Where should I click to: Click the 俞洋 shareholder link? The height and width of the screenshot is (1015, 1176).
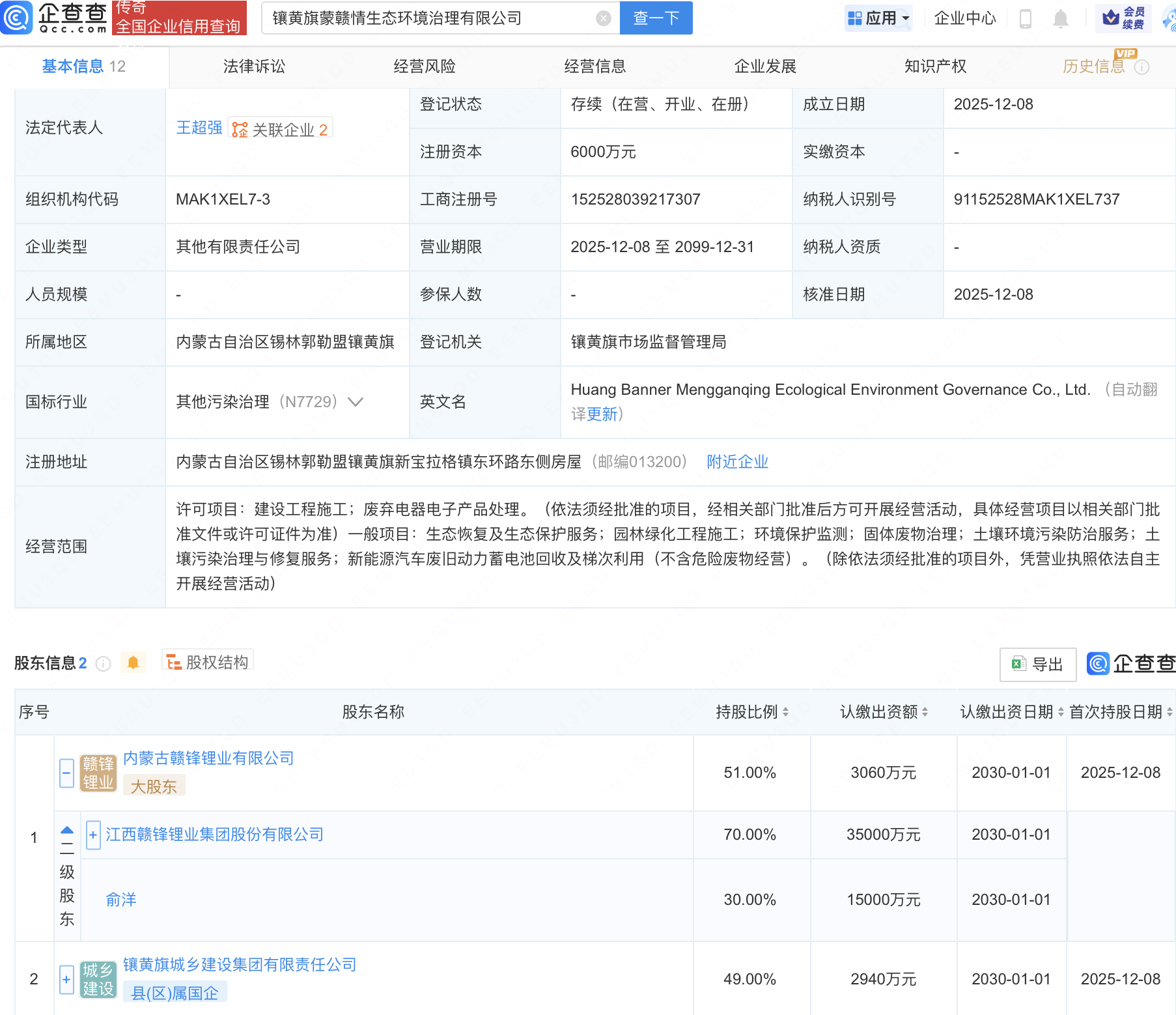tap(120, 900)
